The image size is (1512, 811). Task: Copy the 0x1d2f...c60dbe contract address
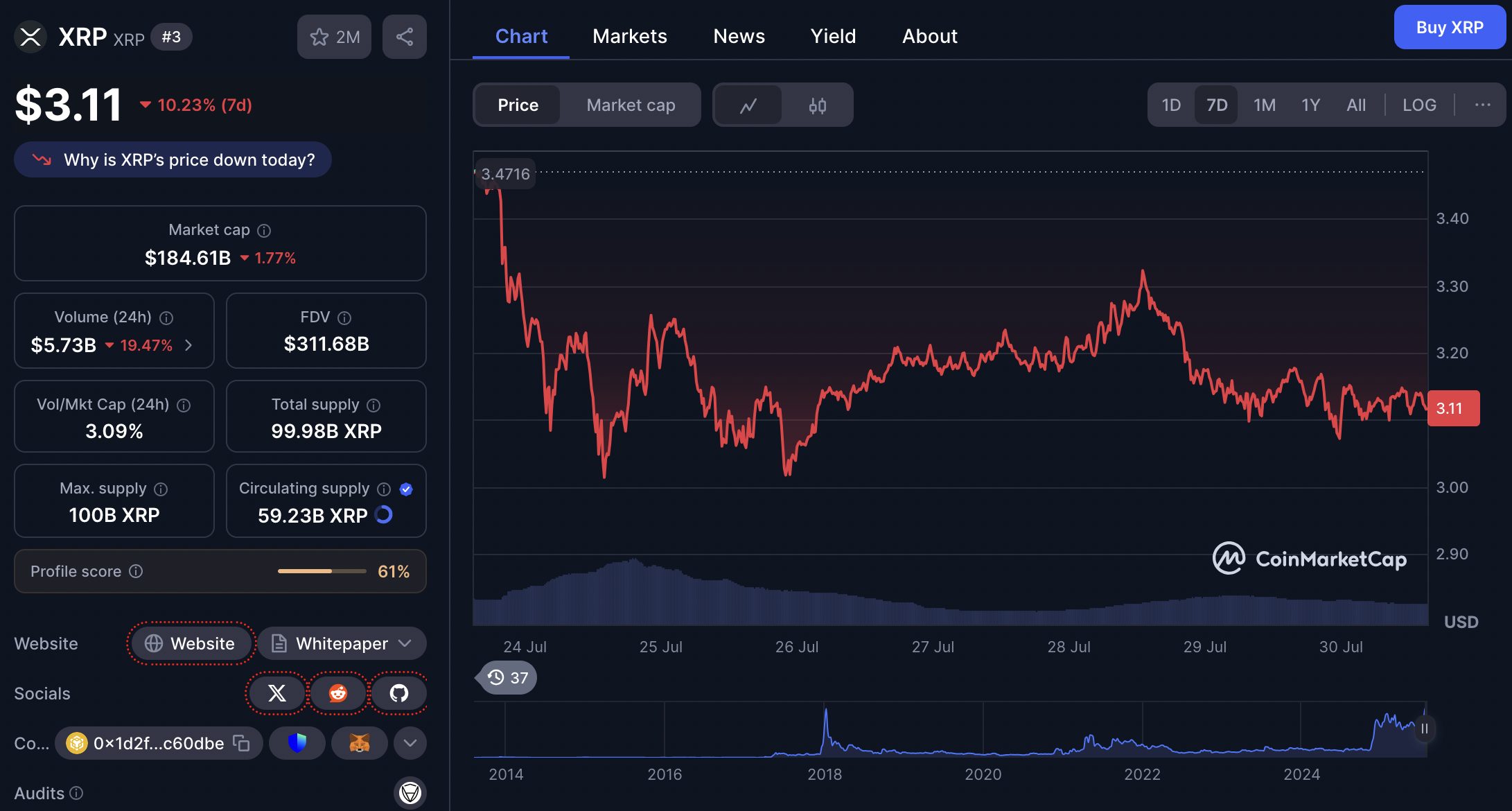[x=241, y=743]
